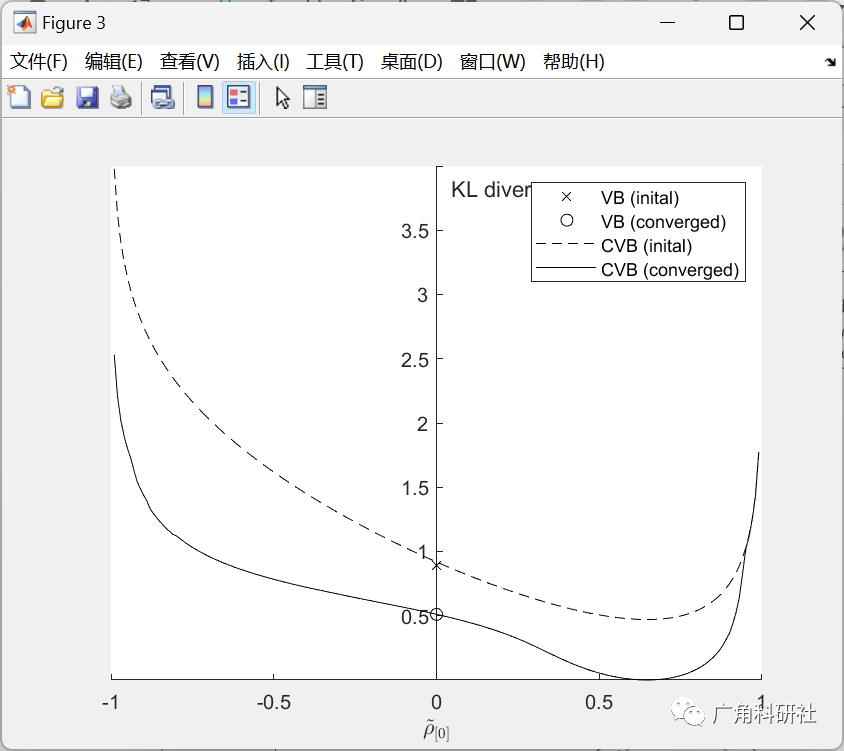Open the 工具(T) menu
This screenshot has width=844, height=751.
pyautogui.click(x=335, y=61)
